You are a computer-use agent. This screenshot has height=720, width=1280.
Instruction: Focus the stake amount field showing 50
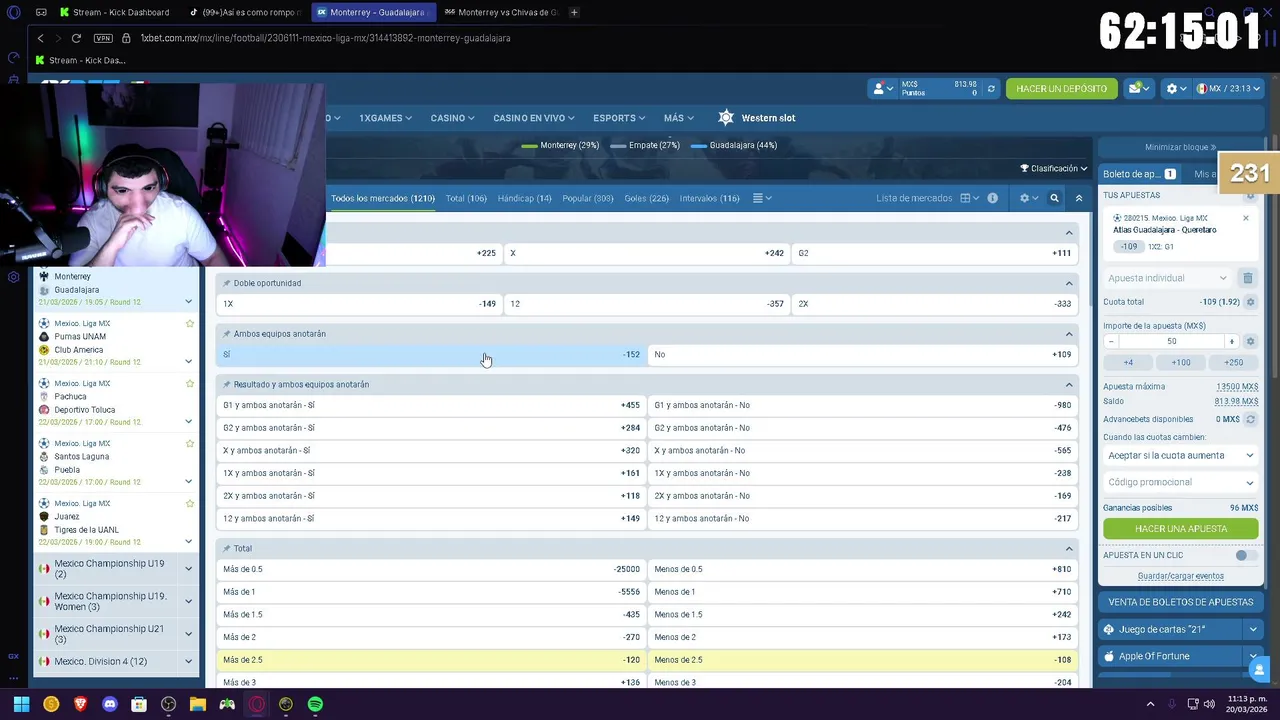pos(1171,341)
